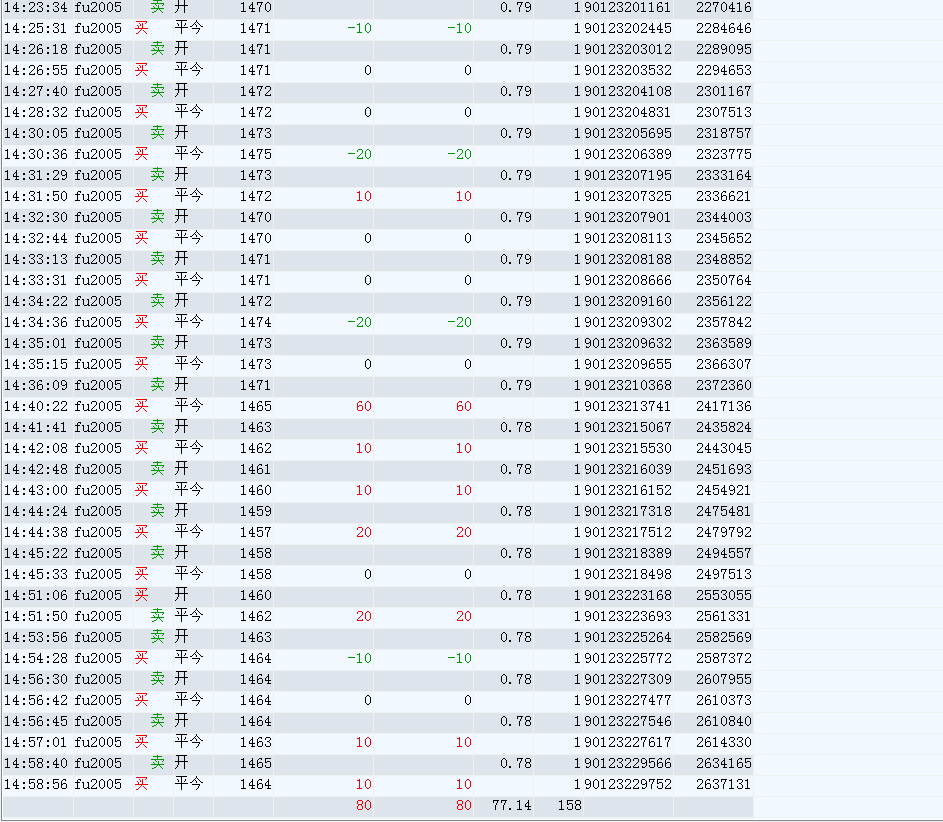
Task: Select total volume 158 in summary row
Action: pyautogui.click(x=570, y=807)
